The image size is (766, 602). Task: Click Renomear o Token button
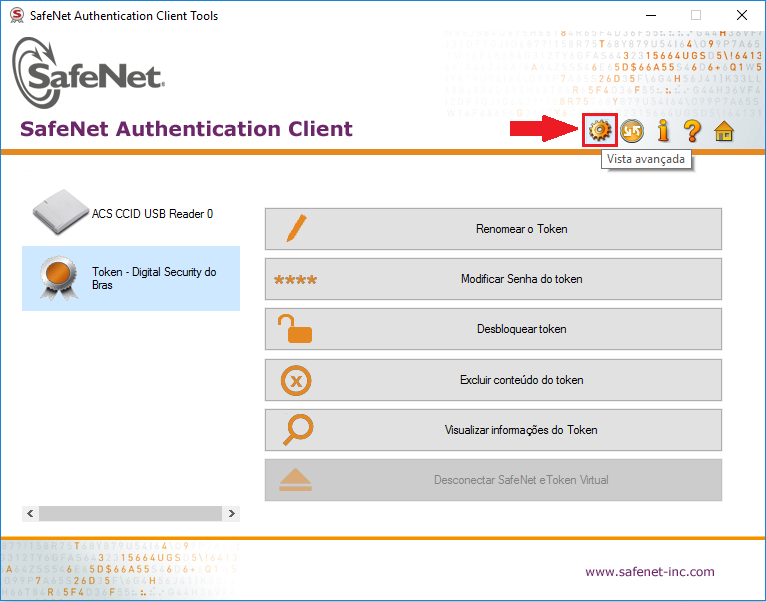[x=493, y=229]
